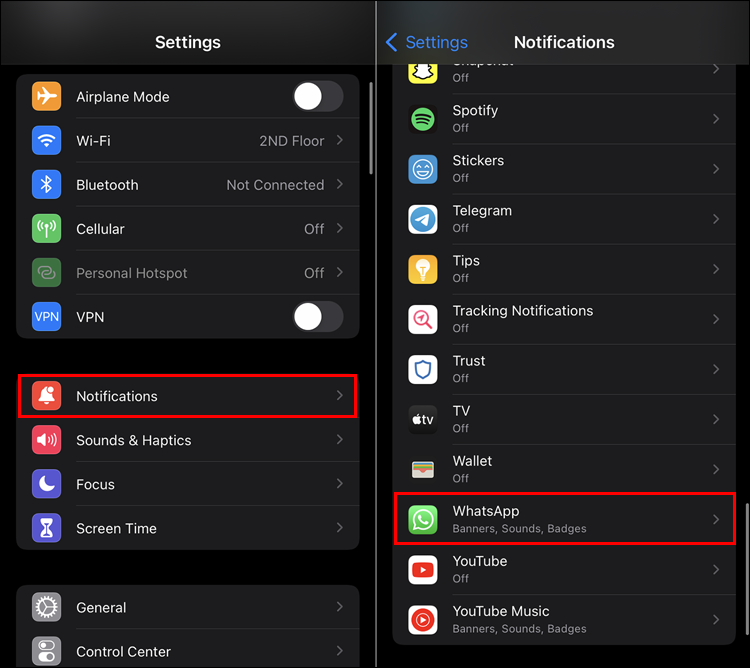
Task: Tap the Control Center switches icon
Action: pos(46,651)
